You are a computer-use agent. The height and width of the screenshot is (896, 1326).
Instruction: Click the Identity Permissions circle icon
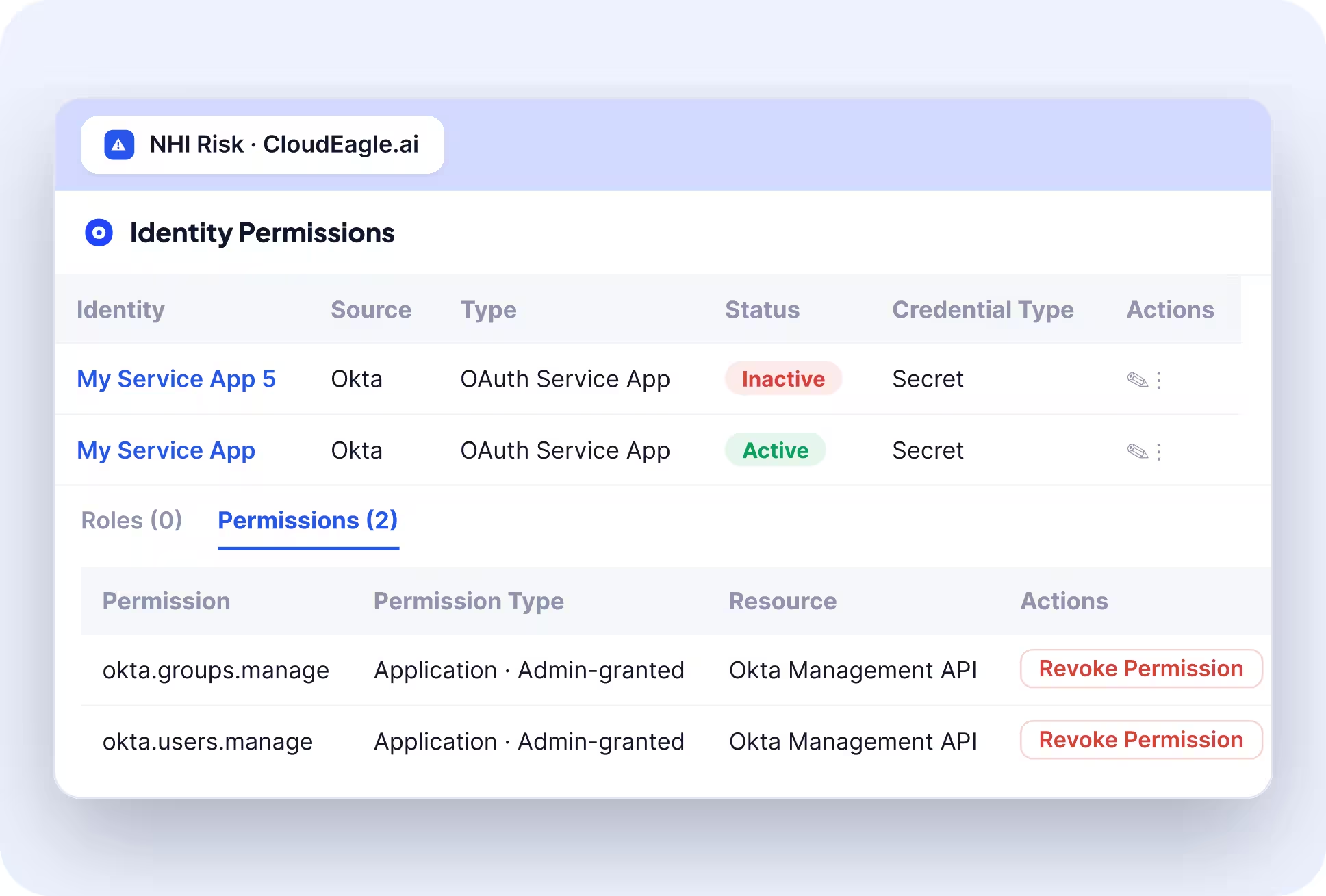point(99,233)
